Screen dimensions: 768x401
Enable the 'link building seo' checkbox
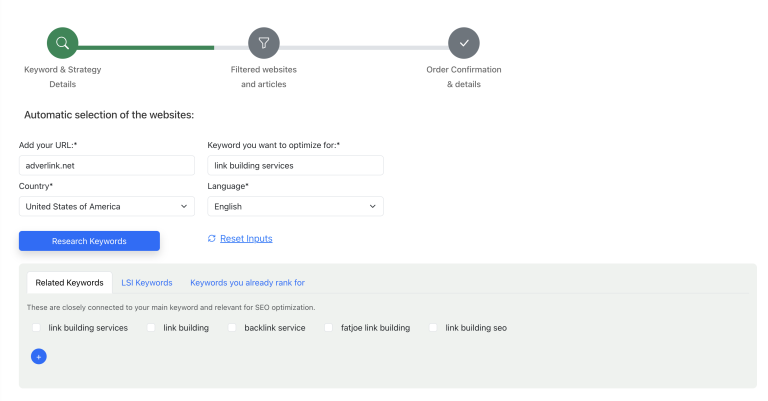pyautogui.click(x=433, y=328)
